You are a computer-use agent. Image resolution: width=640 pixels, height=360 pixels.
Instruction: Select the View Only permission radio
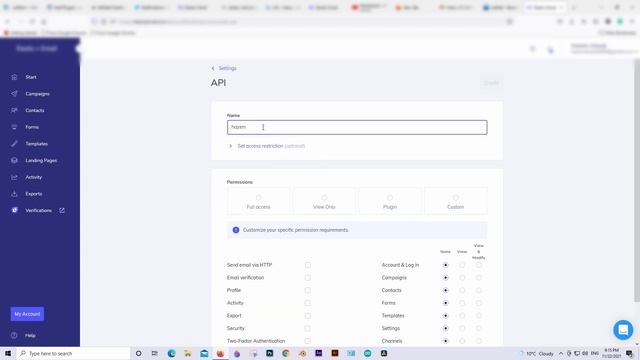[324, 198]
